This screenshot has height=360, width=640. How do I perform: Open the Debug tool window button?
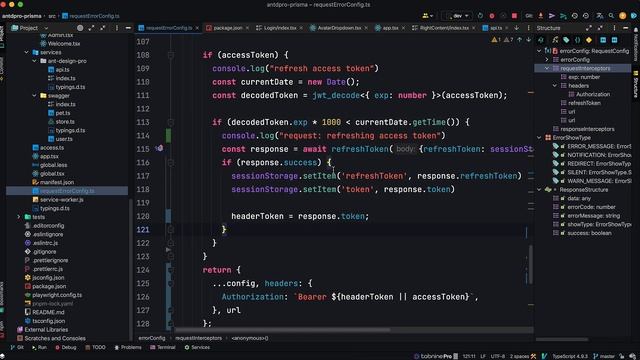(66, 347)
